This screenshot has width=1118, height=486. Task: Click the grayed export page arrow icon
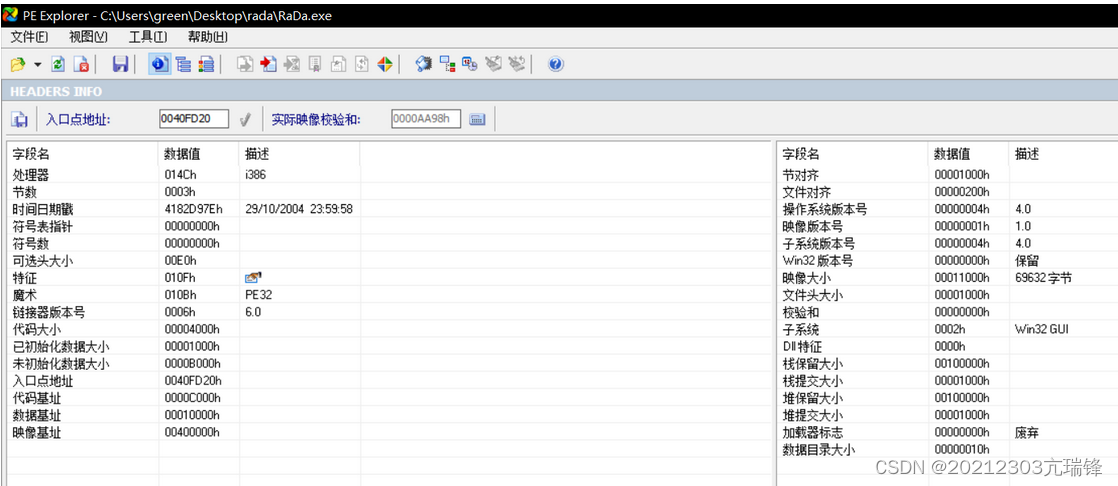click(245, 65)
